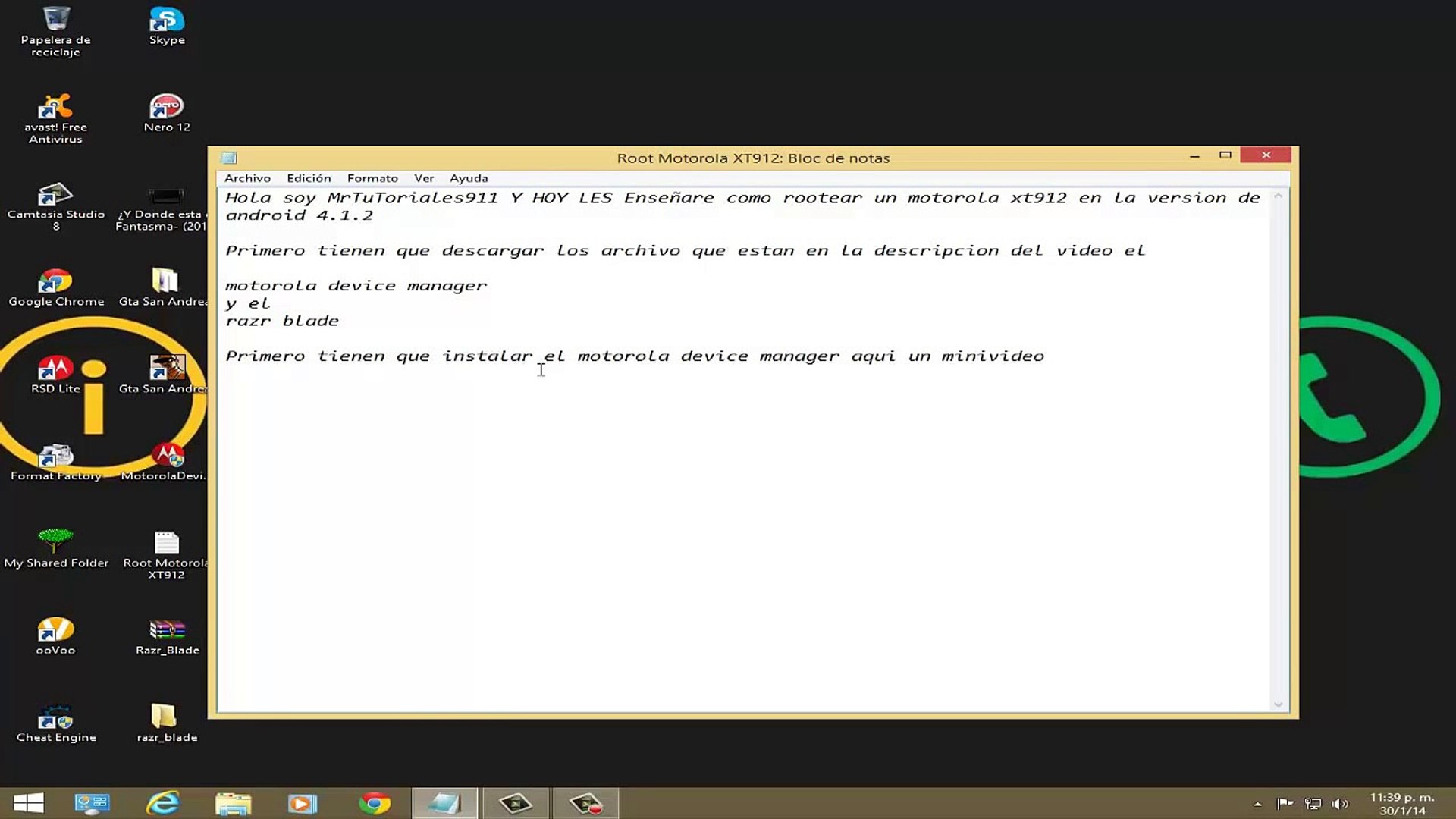
Task: Show hidden tray icons arrow
Action: coord(1258,804)
